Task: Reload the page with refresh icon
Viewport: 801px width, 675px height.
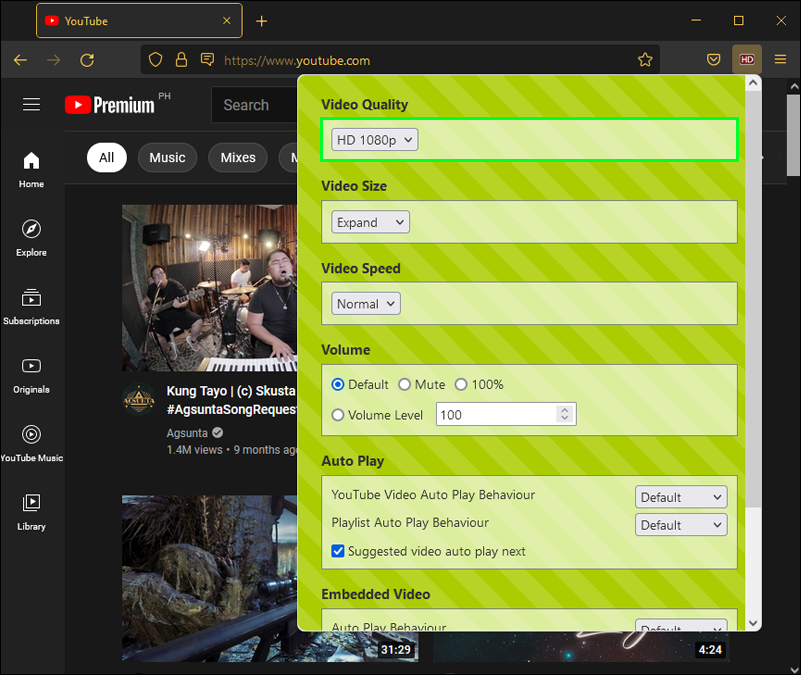Action: click(x=87, y=60)
